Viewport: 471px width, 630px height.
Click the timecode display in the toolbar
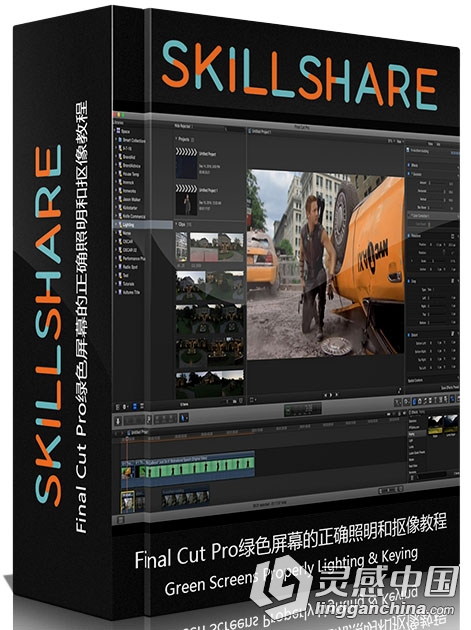(303, 409)
